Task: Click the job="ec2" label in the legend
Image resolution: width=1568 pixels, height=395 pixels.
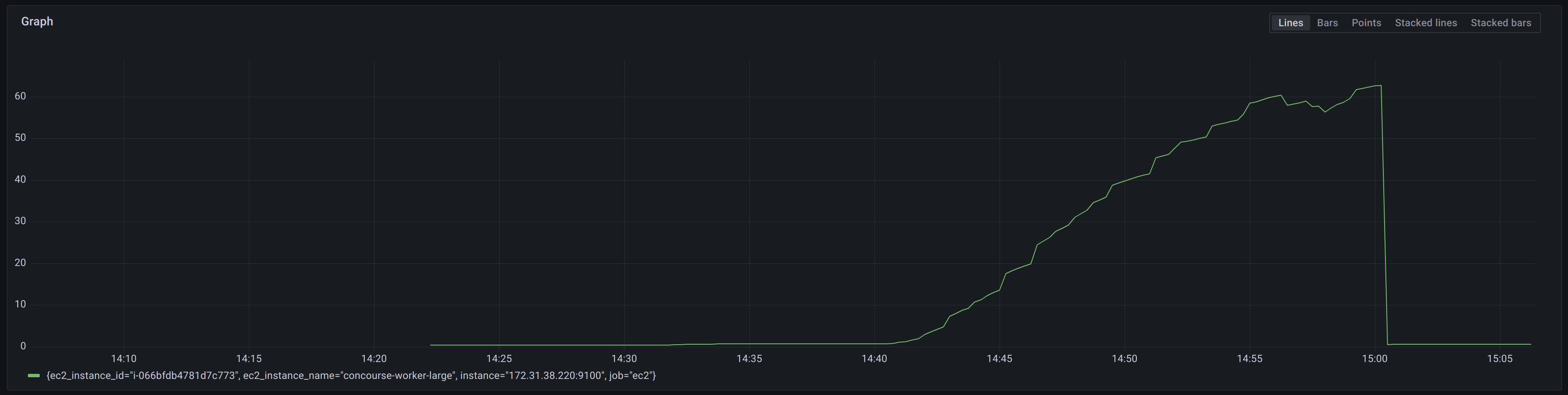Action: [632, 376]
